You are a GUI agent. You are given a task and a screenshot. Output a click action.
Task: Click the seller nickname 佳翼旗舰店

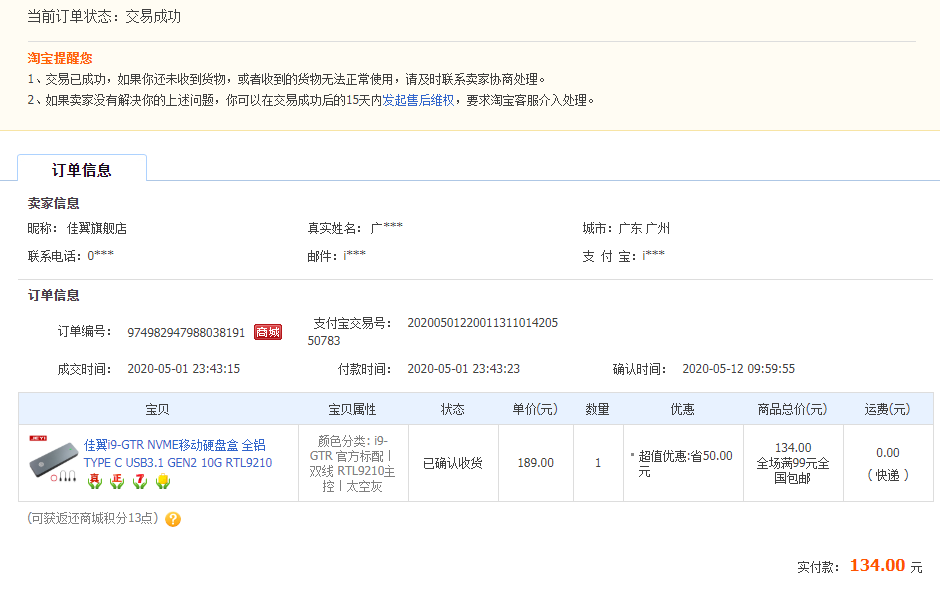(97, 228)
